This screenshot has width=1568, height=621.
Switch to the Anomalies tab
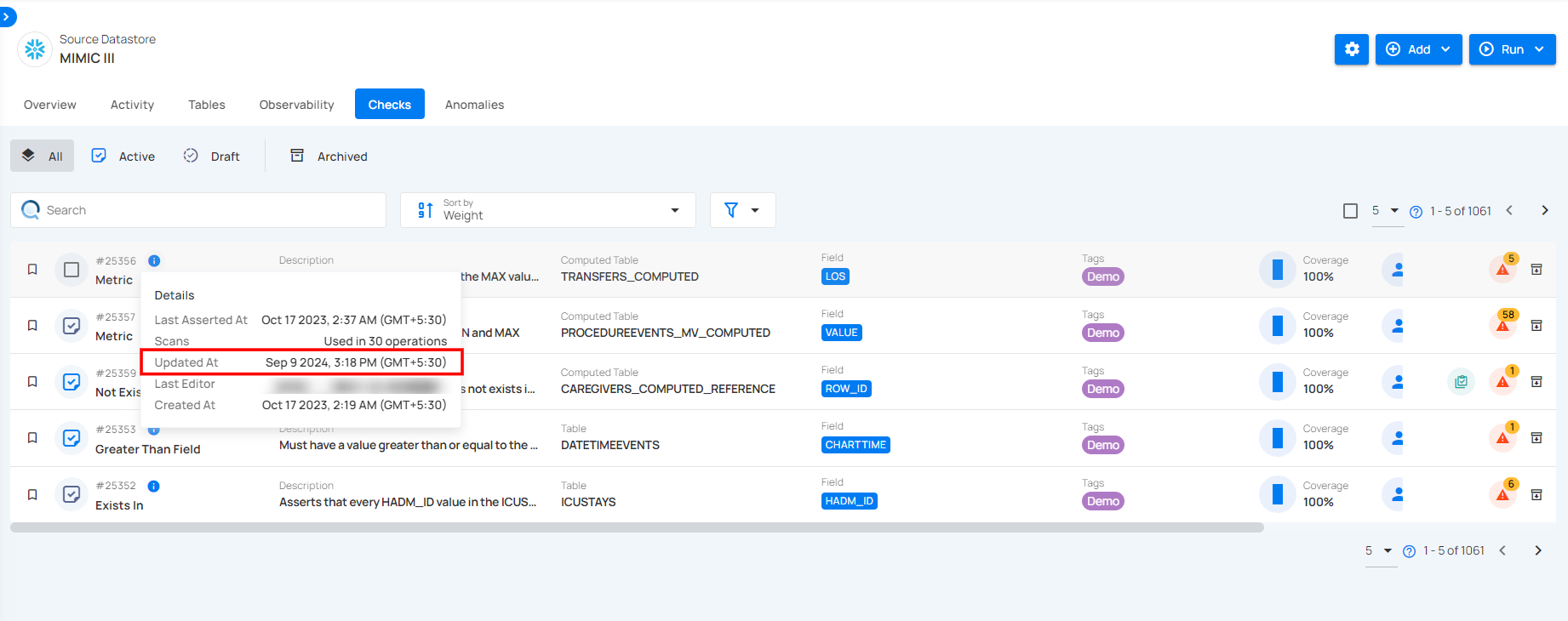474,105
